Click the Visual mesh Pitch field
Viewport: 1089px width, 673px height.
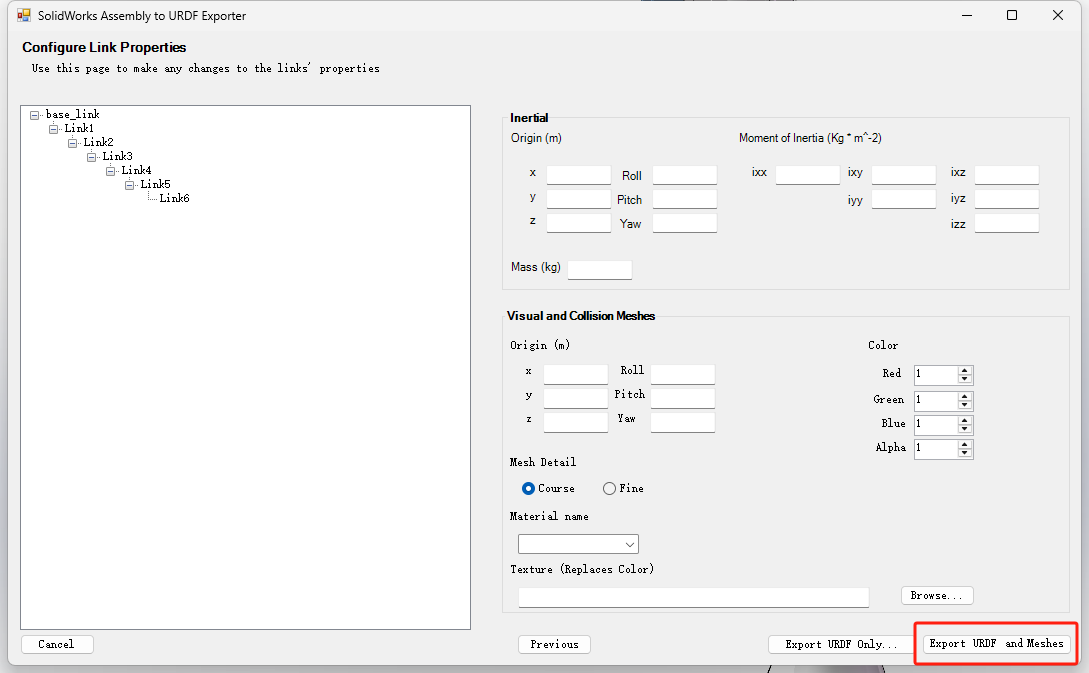(683, 399)
